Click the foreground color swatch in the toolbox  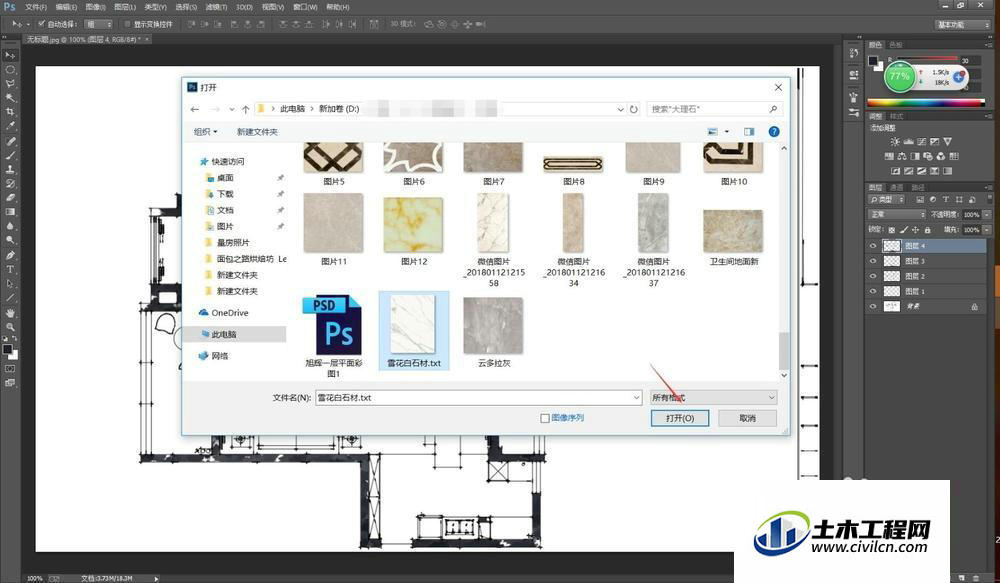(7, 349)
